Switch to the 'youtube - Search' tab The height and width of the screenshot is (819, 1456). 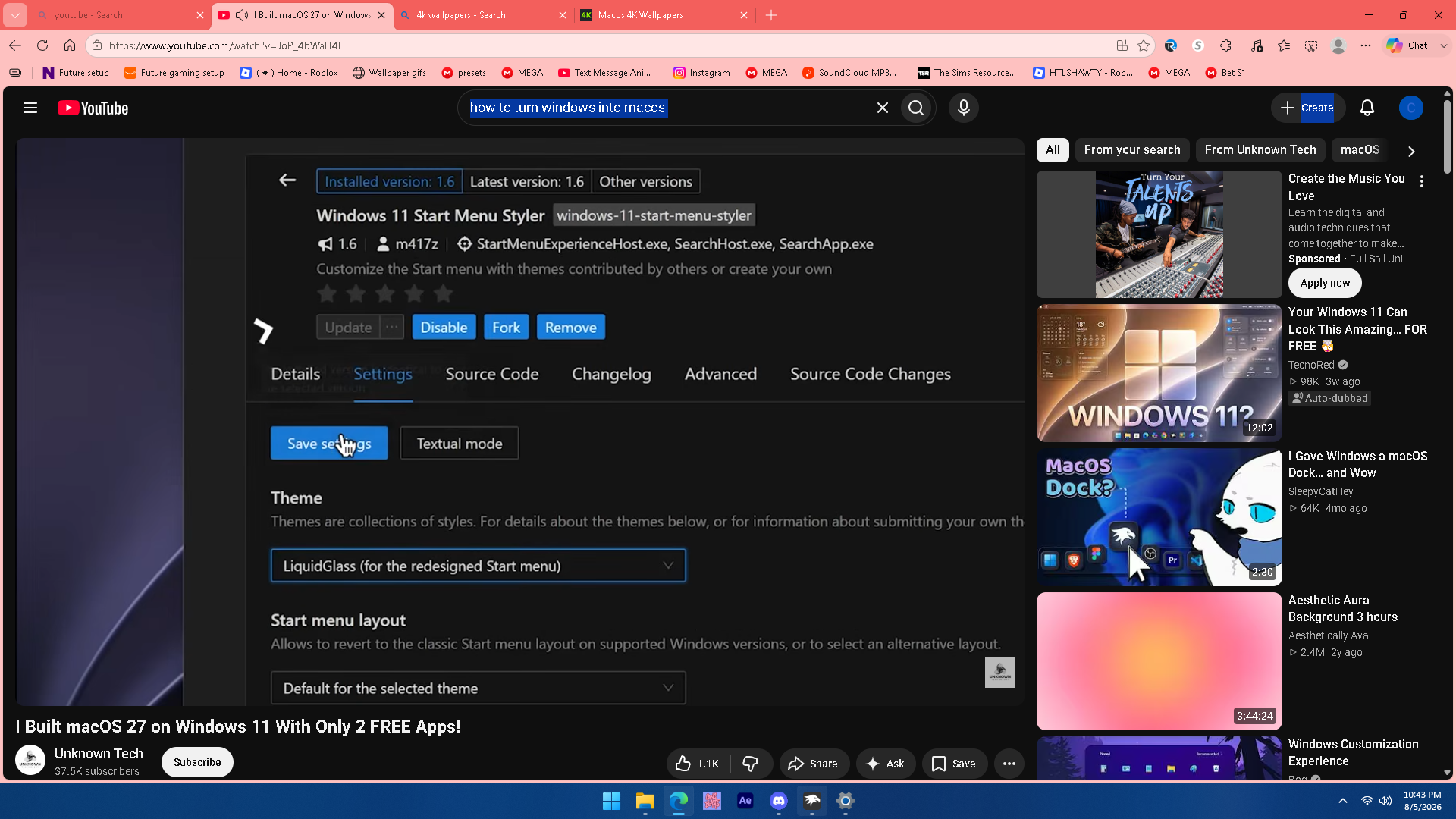(120, 15)
